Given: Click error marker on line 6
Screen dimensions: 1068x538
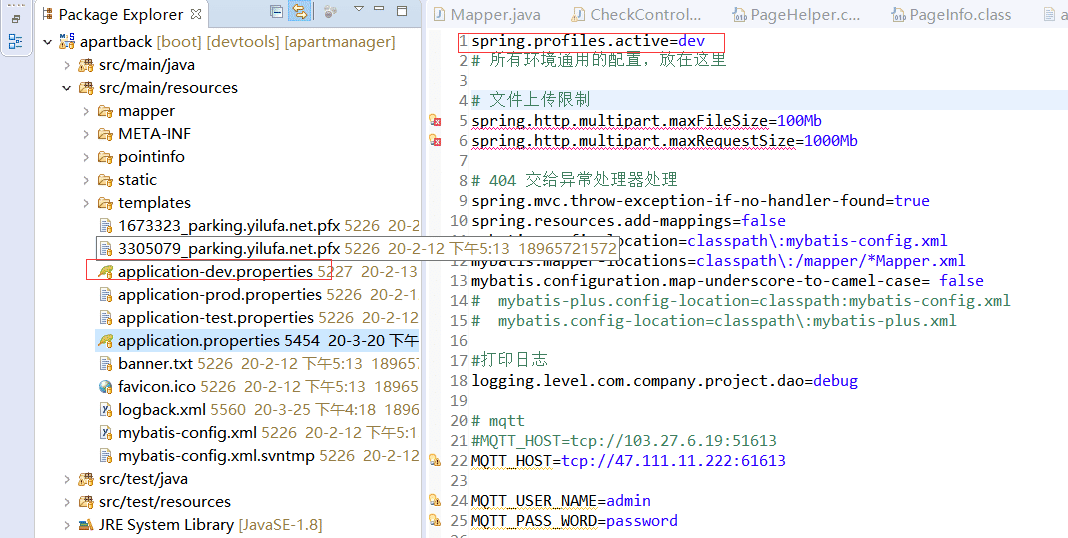Looking at the screenshot, I should 435,140.
